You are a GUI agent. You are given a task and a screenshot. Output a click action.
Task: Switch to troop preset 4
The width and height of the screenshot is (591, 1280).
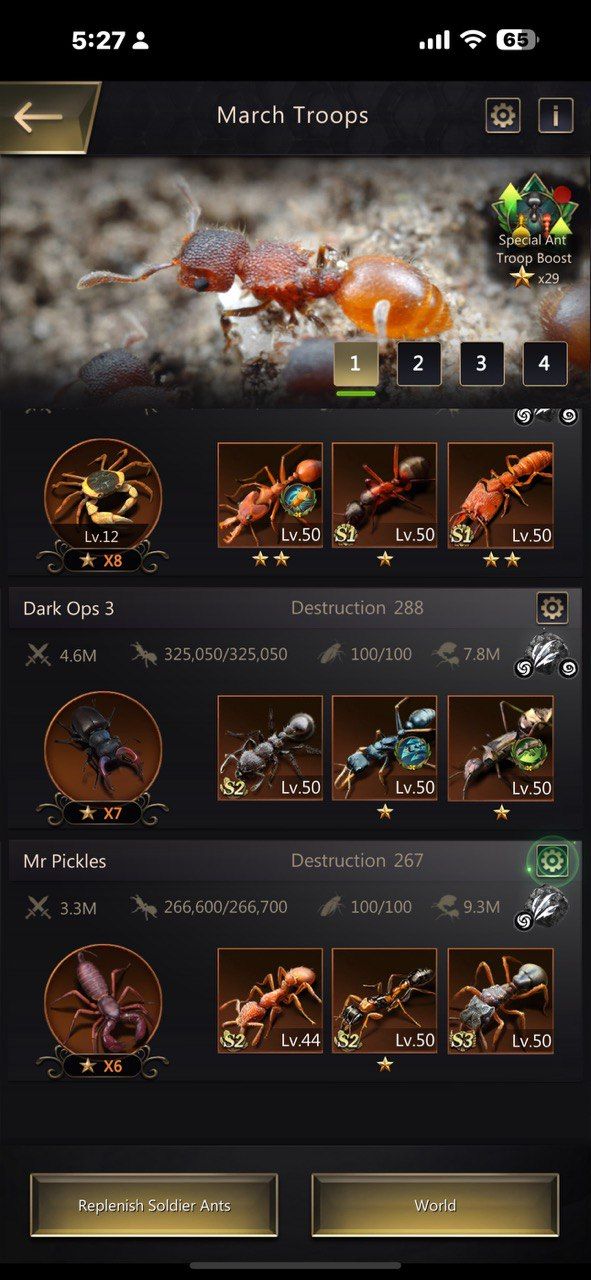click(545, 364)
